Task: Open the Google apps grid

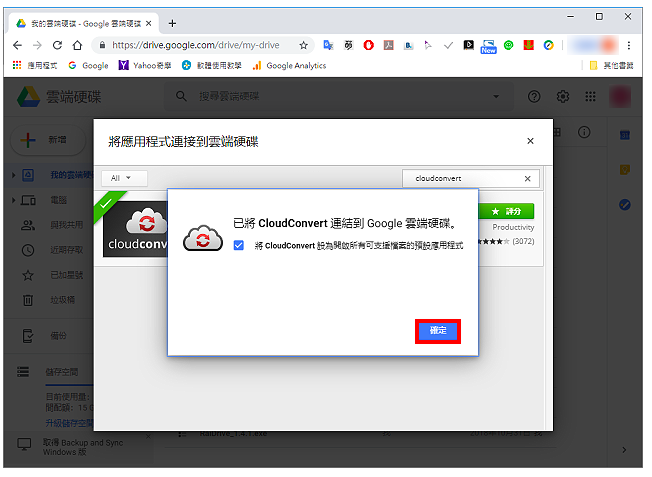Action: coord(590,96)
